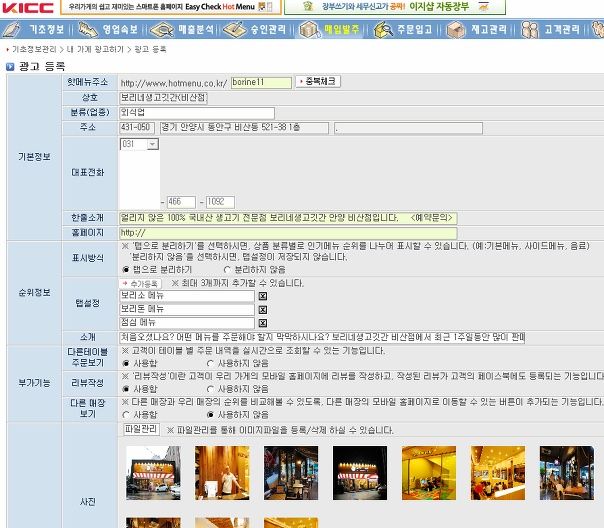
Task: Select 사용하지 않음 for 리뷰작성
Action: (210, 389)
